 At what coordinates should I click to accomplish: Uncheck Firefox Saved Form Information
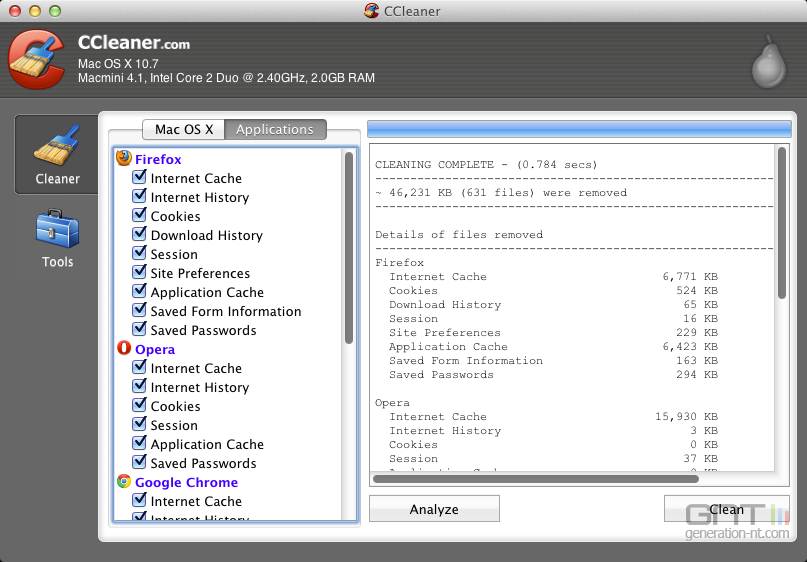tap(139, 310)
